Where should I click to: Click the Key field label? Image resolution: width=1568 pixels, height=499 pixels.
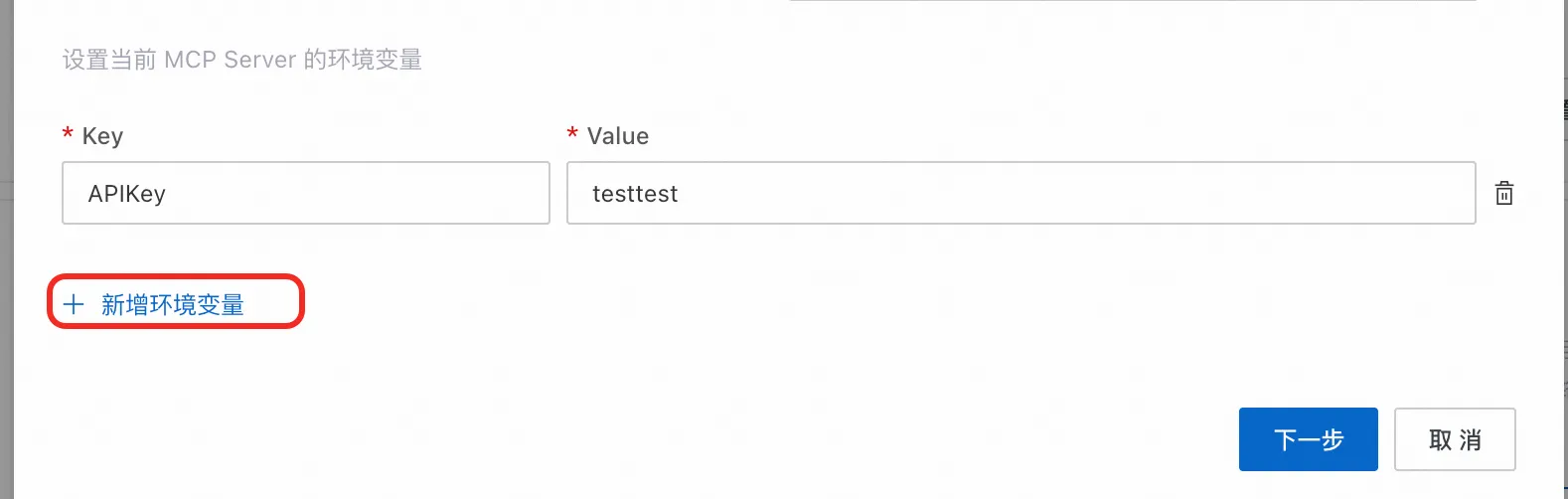pos(102,136)
